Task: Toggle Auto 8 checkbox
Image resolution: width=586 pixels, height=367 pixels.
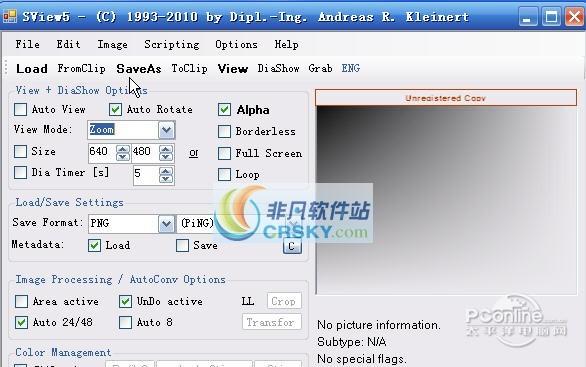Action: (x=125, y=323)
